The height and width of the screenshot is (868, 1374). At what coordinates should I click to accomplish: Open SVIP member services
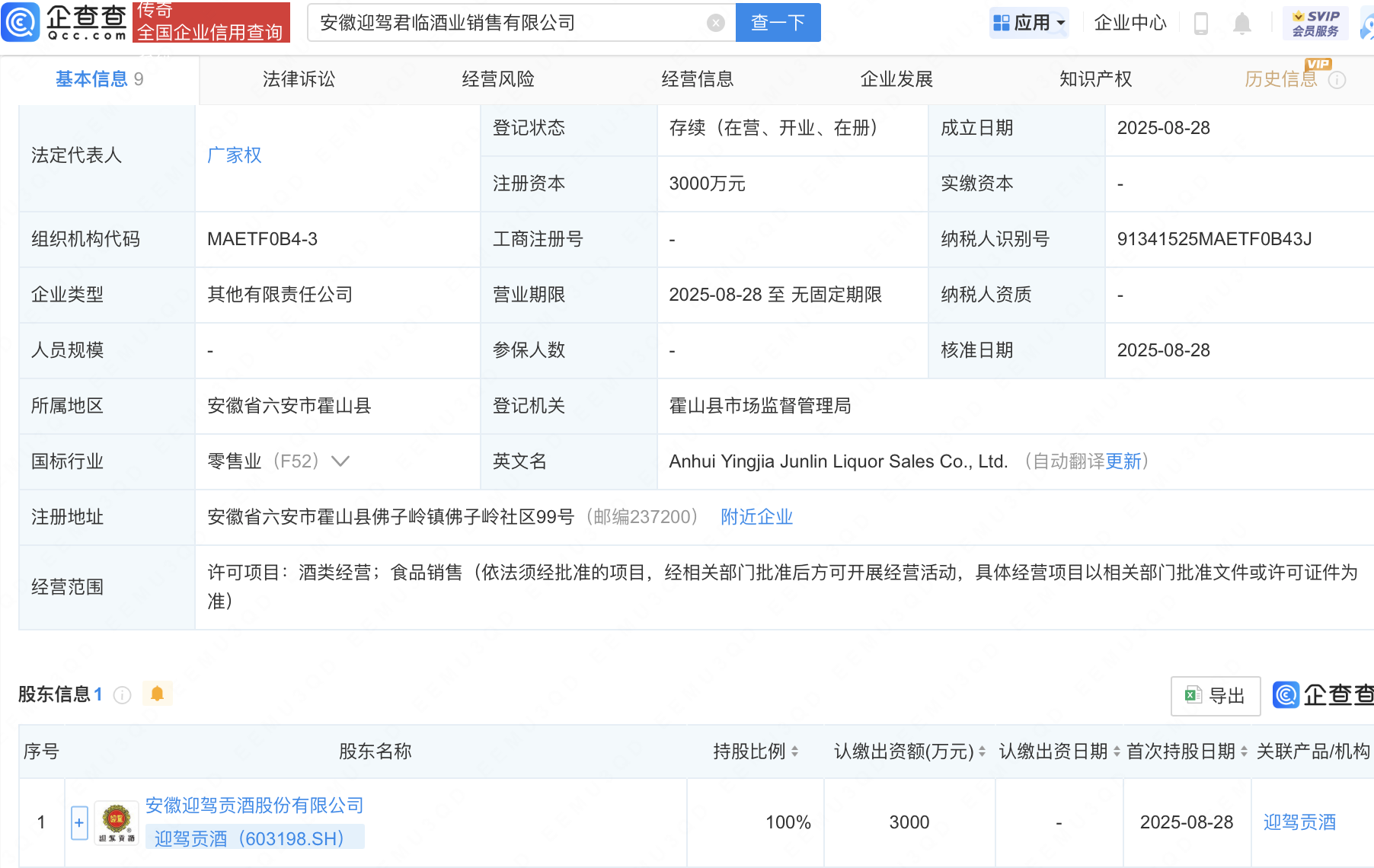click(x=1315, y=23)
